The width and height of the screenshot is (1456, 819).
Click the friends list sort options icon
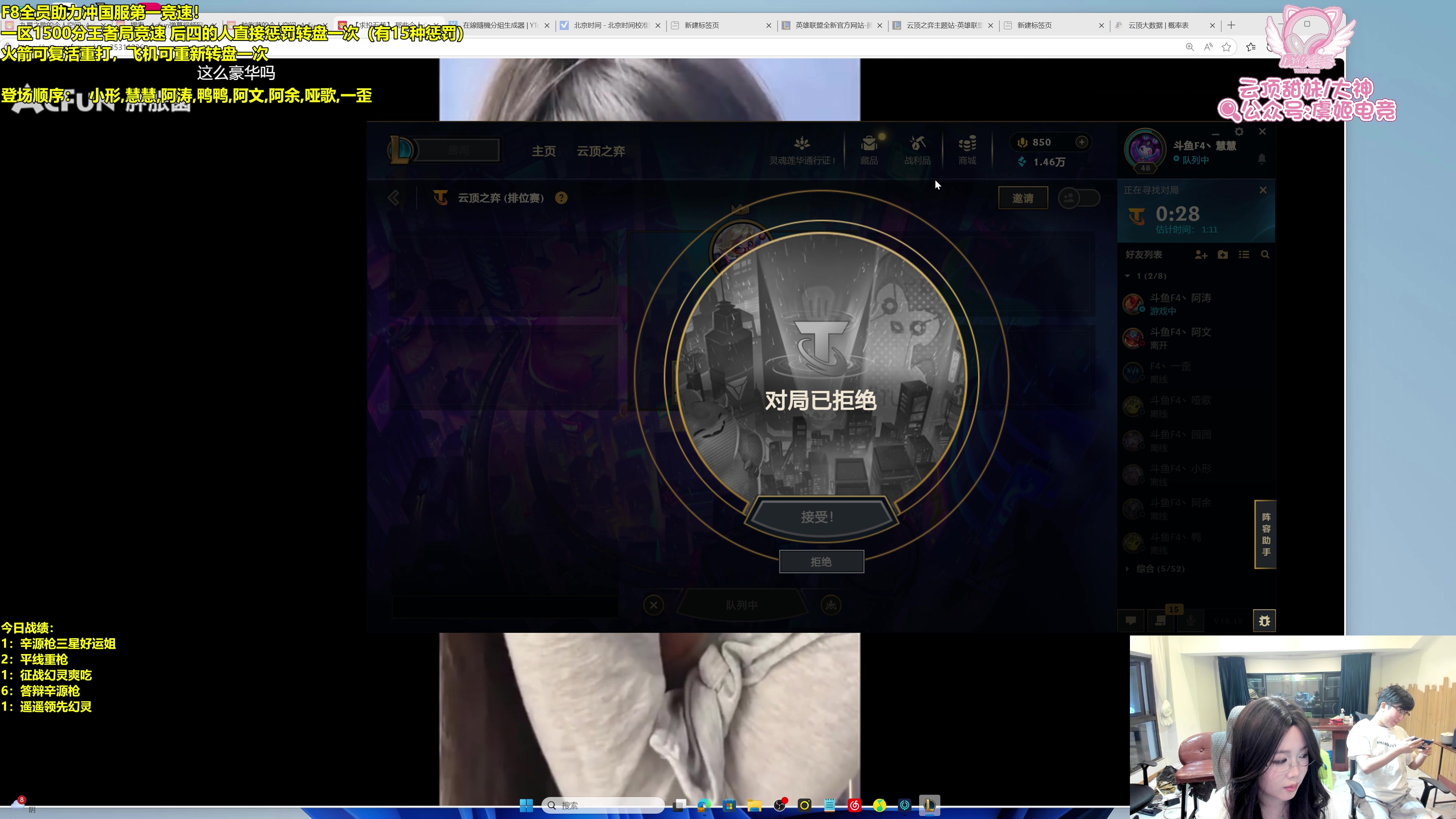1244,255
